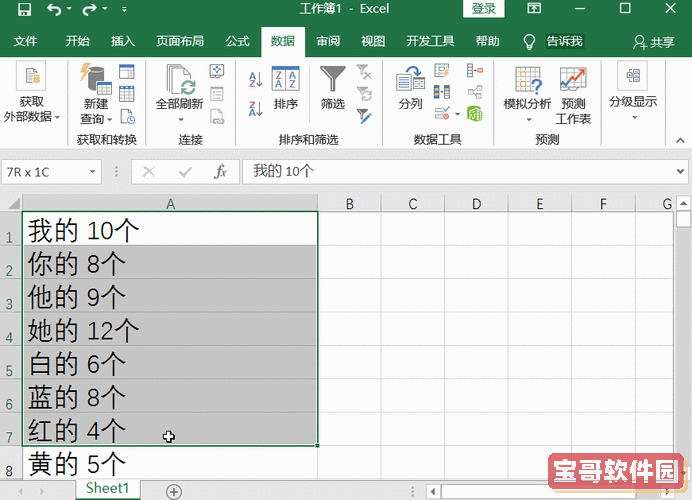Viewport: 692px width, 500px height.
Task: Click the Clear filter icon
Action: click(364, 71)
